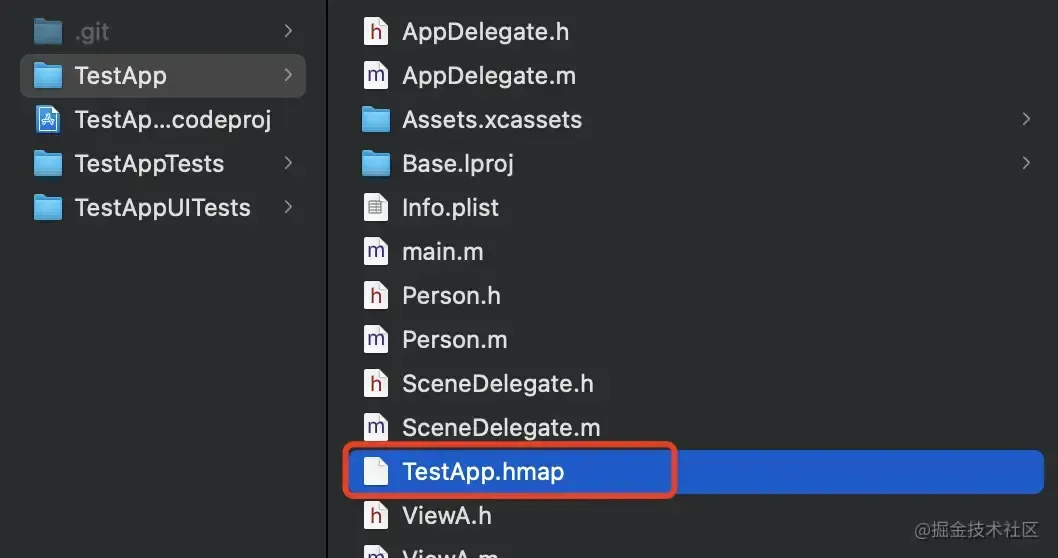Click the Assets.xcassets folder icon
Image resolution: width=1058 pixels, height=558 pixels.
pos(376,120)
